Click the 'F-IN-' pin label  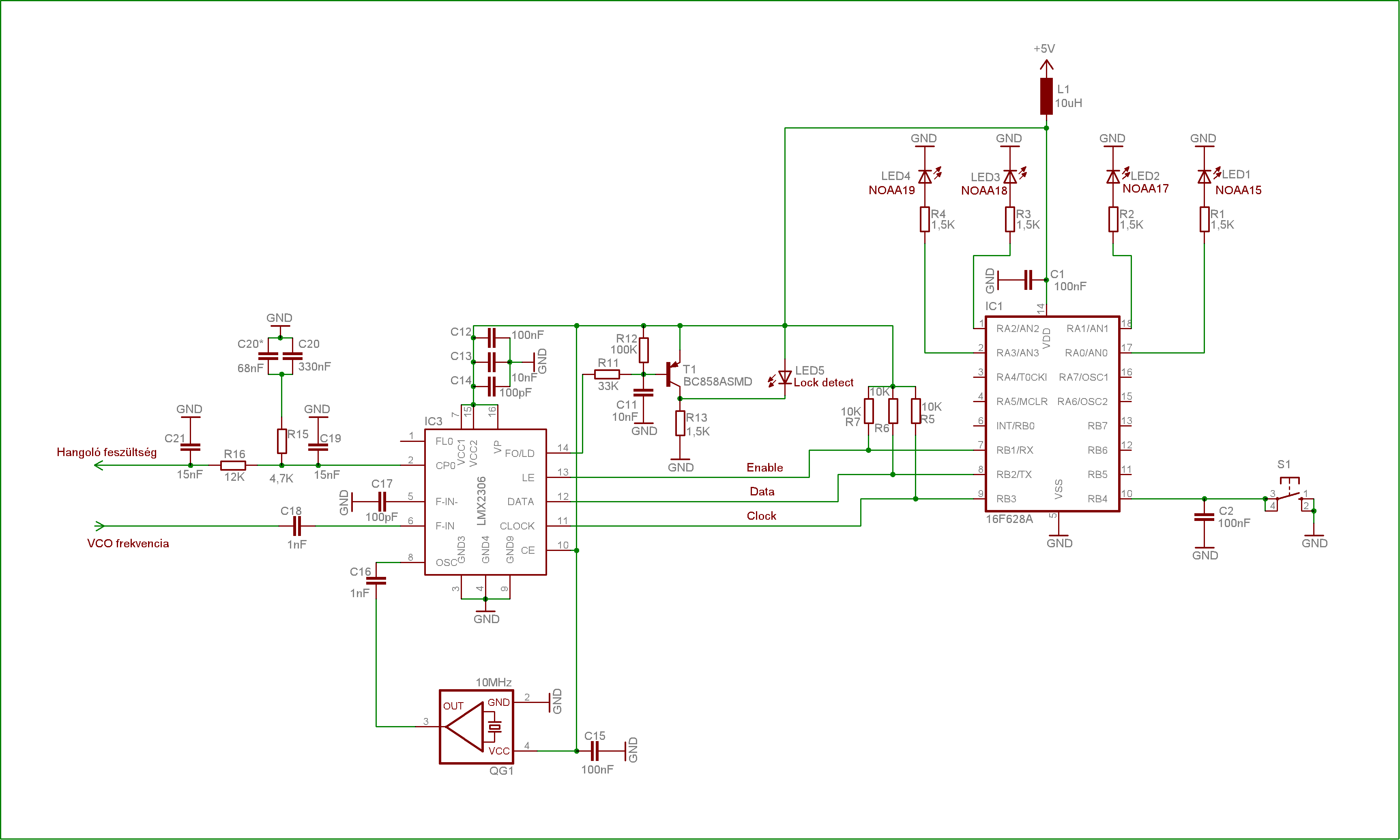pos(447,501)
